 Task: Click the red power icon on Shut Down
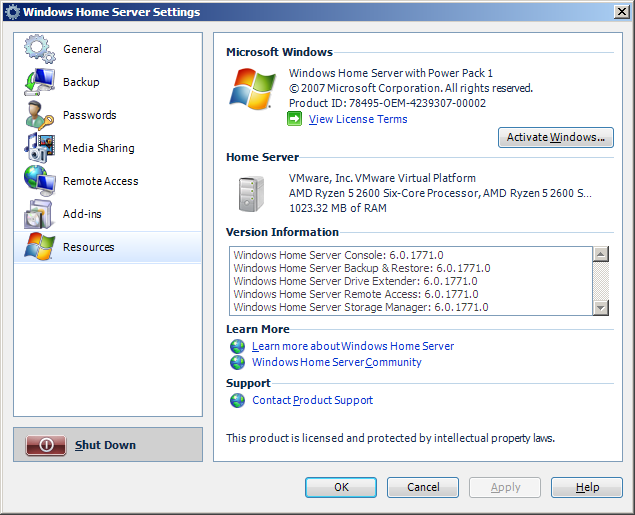[46, 445]
